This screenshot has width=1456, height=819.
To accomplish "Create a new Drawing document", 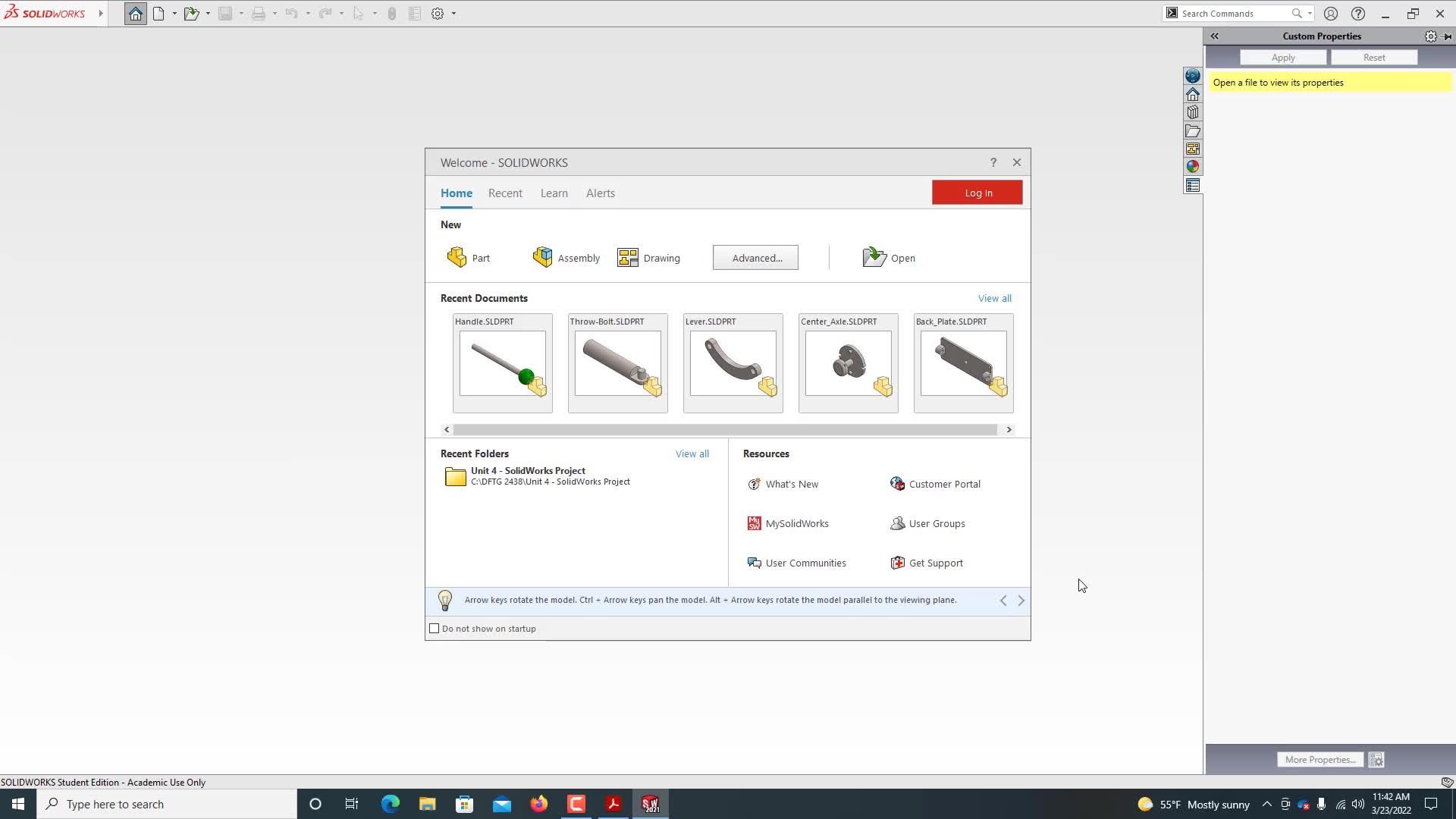I will point(649,258).
